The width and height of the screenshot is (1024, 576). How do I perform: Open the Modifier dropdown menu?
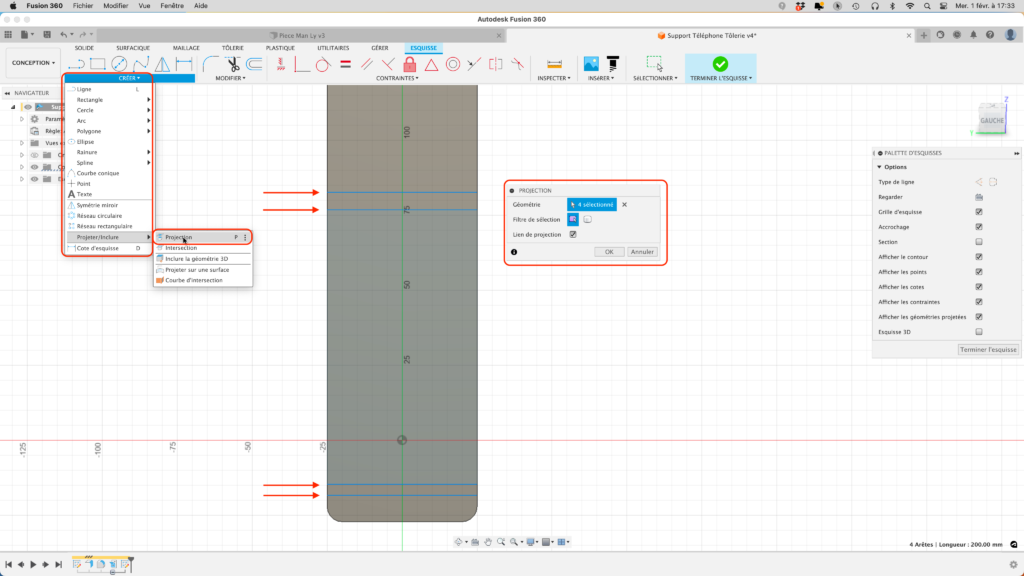point(231,78)
